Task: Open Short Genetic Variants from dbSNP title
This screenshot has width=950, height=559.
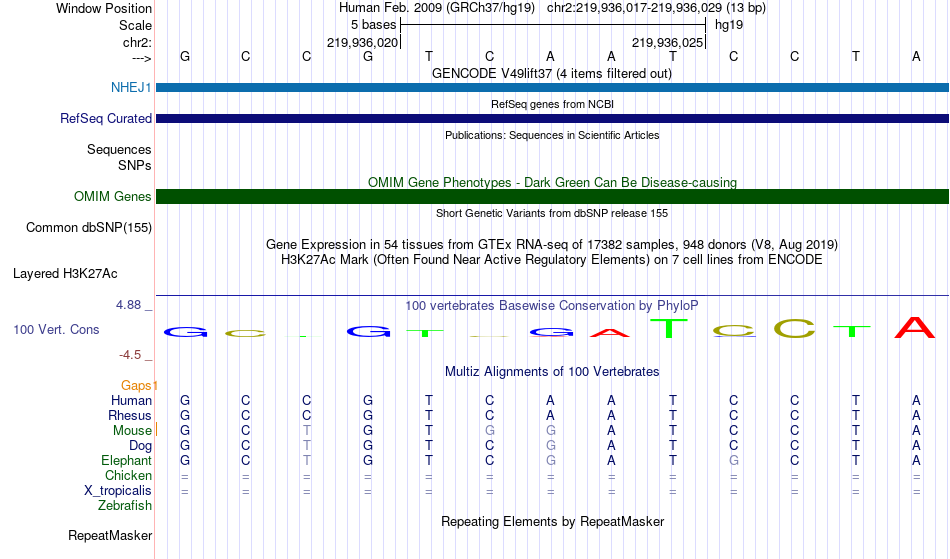Action: pos(552,213)
